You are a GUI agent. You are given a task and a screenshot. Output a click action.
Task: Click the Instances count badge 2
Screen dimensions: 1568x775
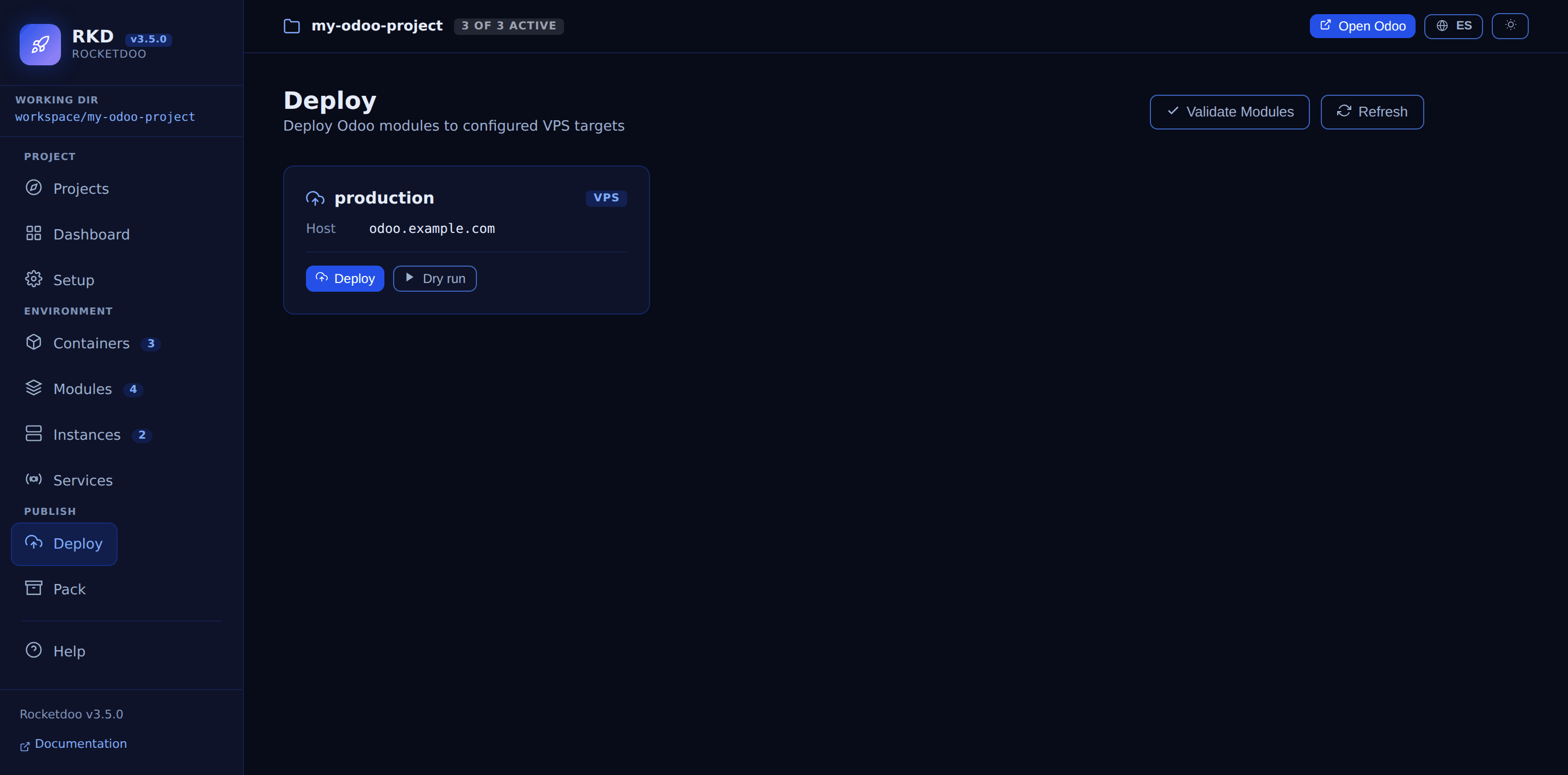(142, 435)
